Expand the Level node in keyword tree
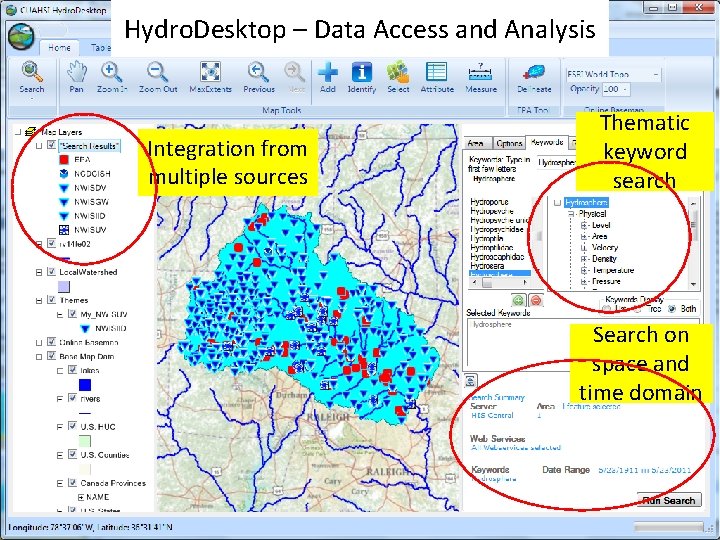Screen dimensions: 720x540 (584, 225)
